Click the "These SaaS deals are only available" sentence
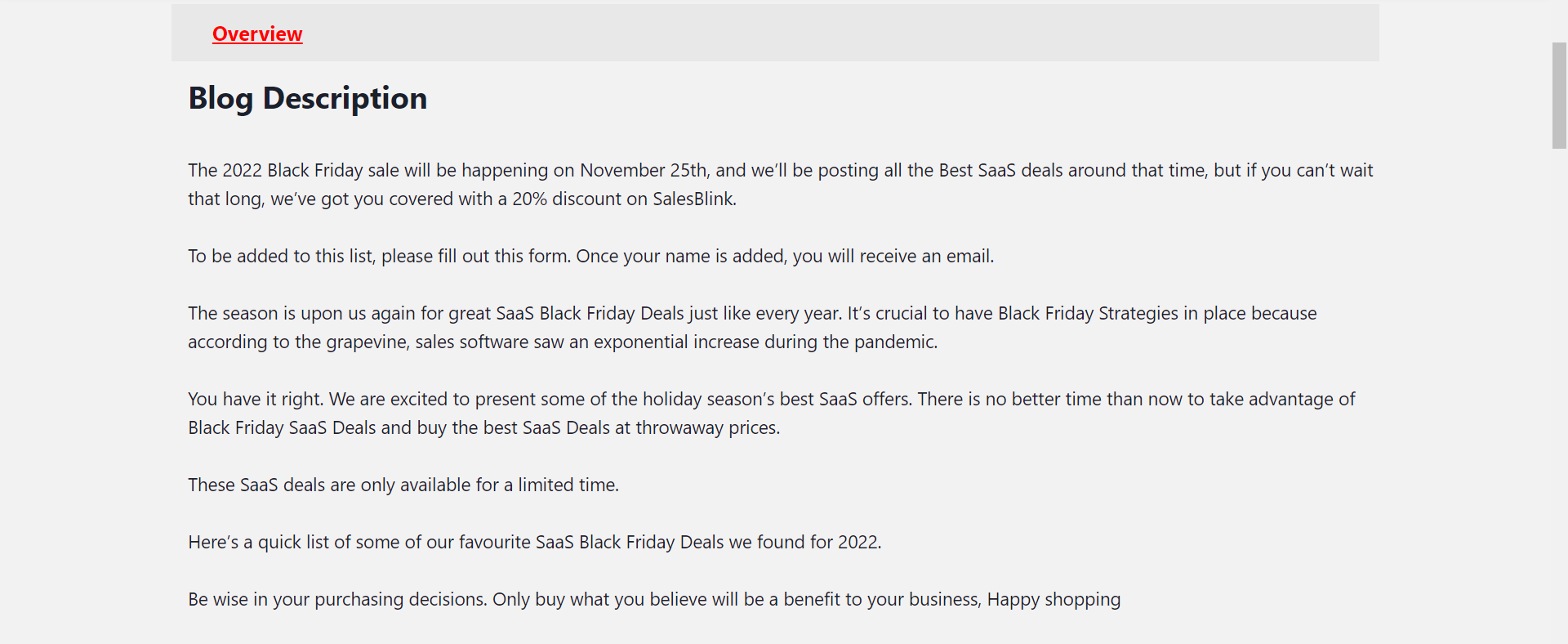The width and height of the screenshot is (1568, 644). (403, 485)
